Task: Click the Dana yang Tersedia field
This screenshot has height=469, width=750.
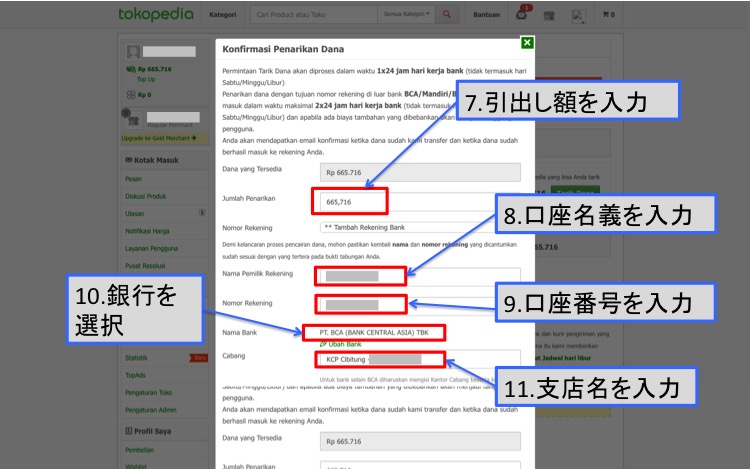Action: 420,173
